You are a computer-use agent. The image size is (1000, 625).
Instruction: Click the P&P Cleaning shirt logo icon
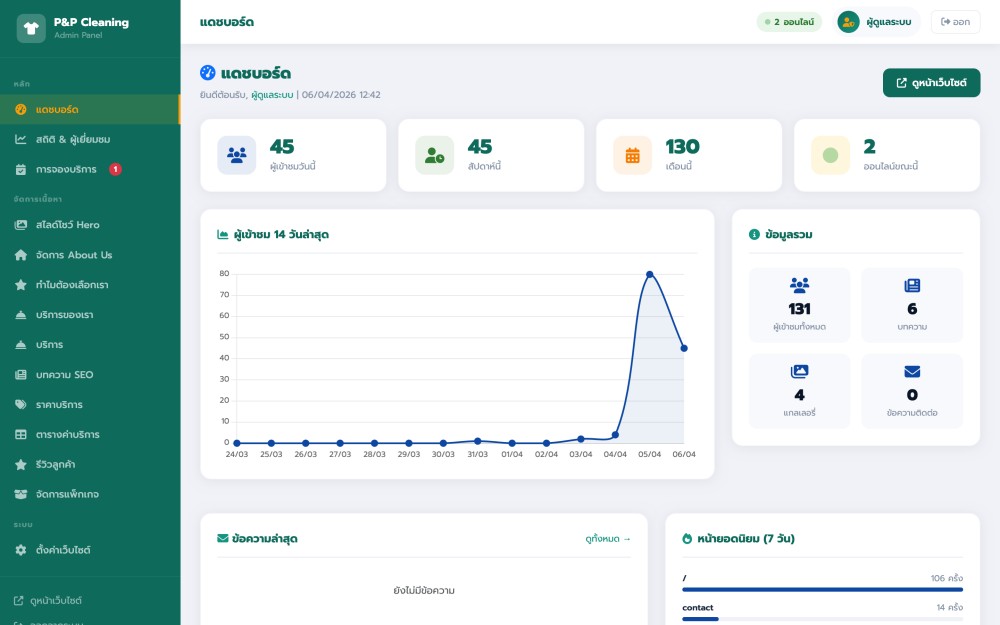coord(31,28)
